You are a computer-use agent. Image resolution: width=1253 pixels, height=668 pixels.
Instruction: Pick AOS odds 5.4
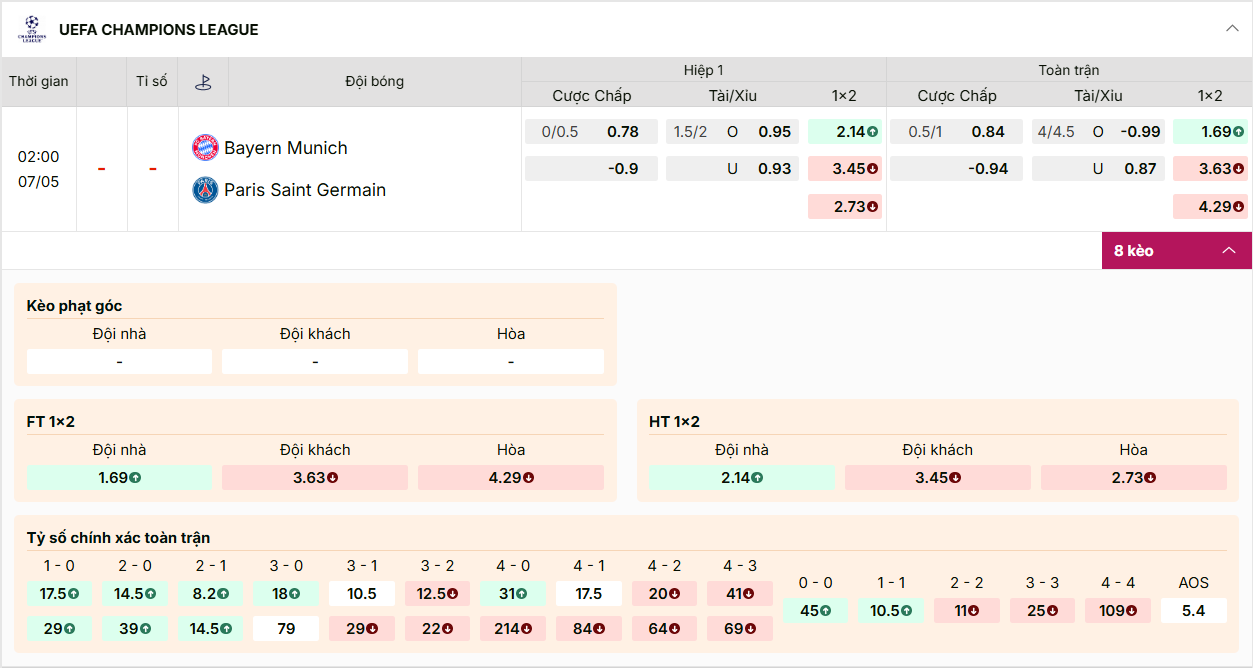pos(1194,611)
